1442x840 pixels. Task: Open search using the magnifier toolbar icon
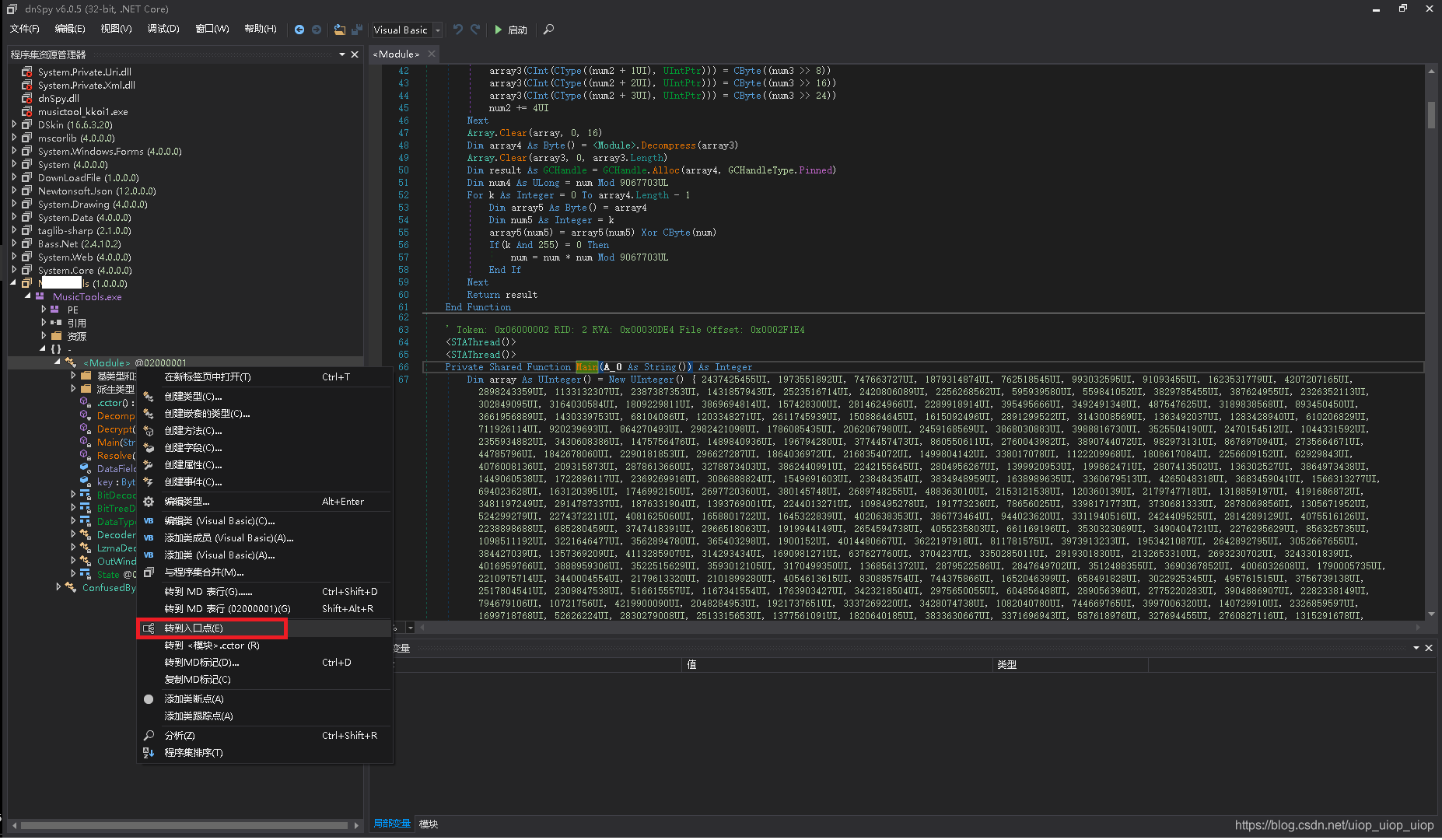pos(548,30)
